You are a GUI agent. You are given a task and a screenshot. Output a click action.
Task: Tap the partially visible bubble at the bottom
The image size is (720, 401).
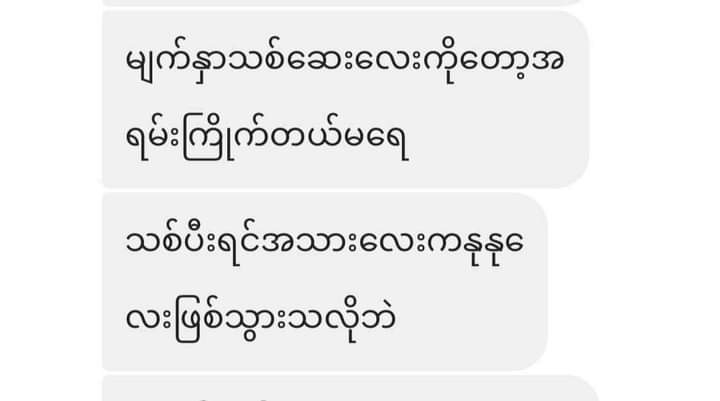click(x=350, y=388)
